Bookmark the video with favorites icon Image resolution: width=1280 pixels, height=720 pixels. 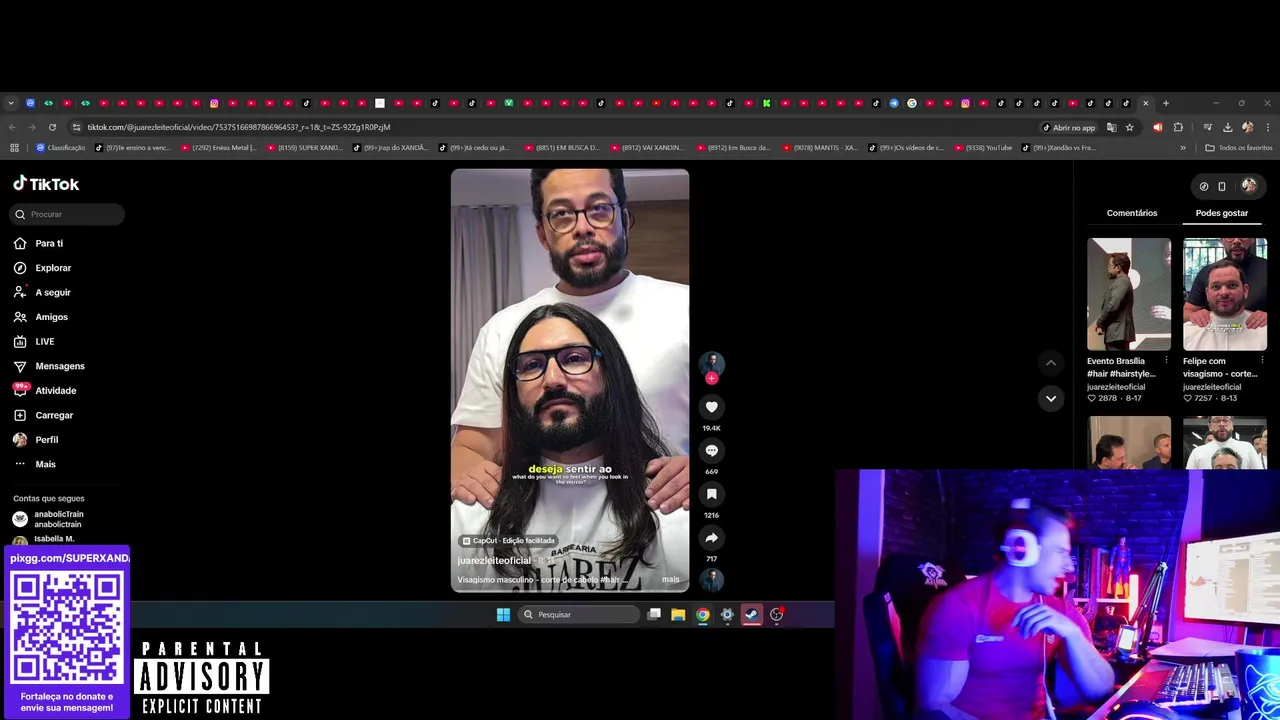(x=711, y=494)
